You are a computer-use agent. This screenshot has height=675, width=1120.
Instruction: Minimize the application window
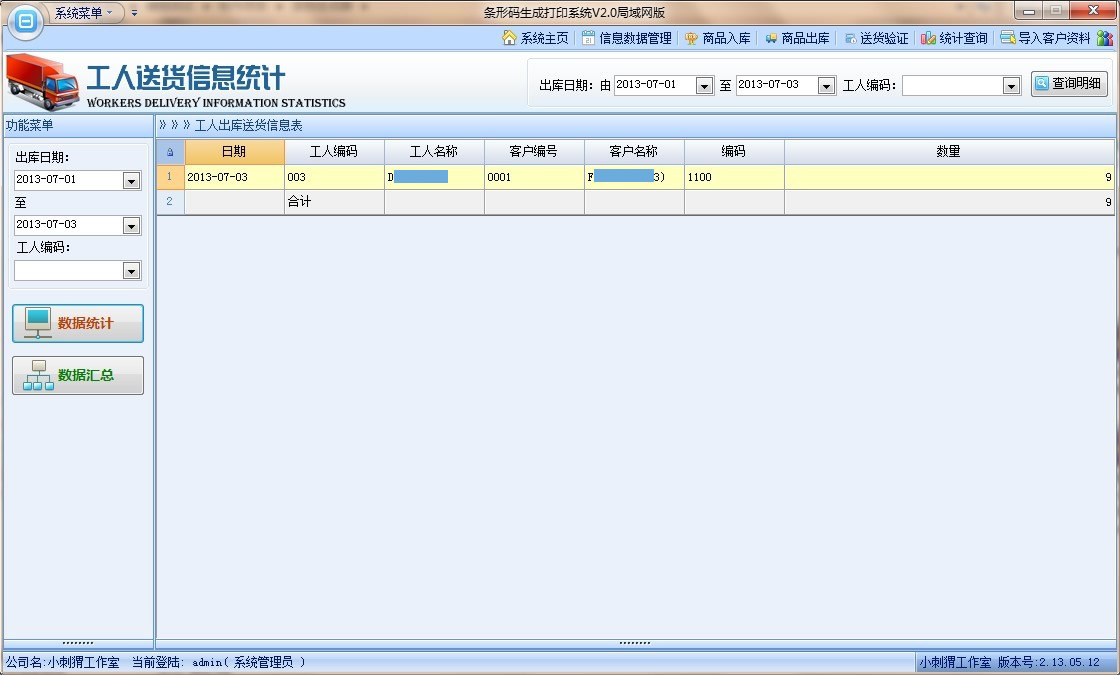1029,11
